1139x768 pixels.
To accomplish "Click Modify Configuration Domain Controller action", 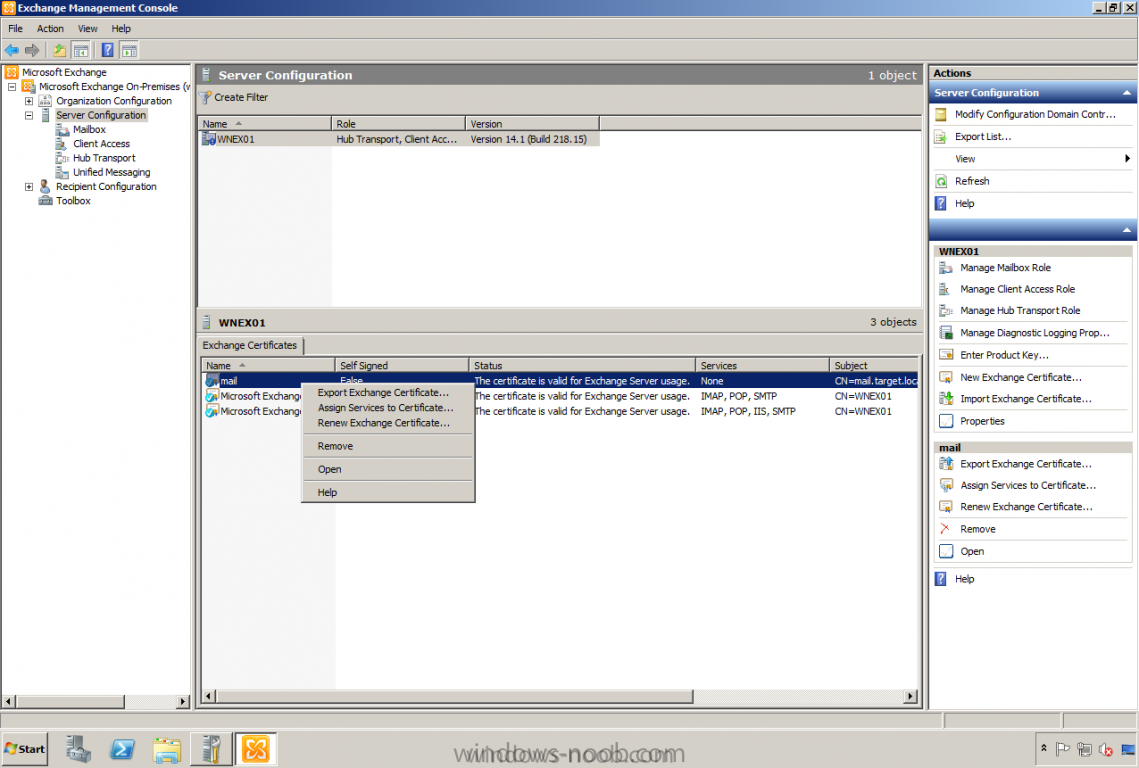I will tap(1034, 115).
